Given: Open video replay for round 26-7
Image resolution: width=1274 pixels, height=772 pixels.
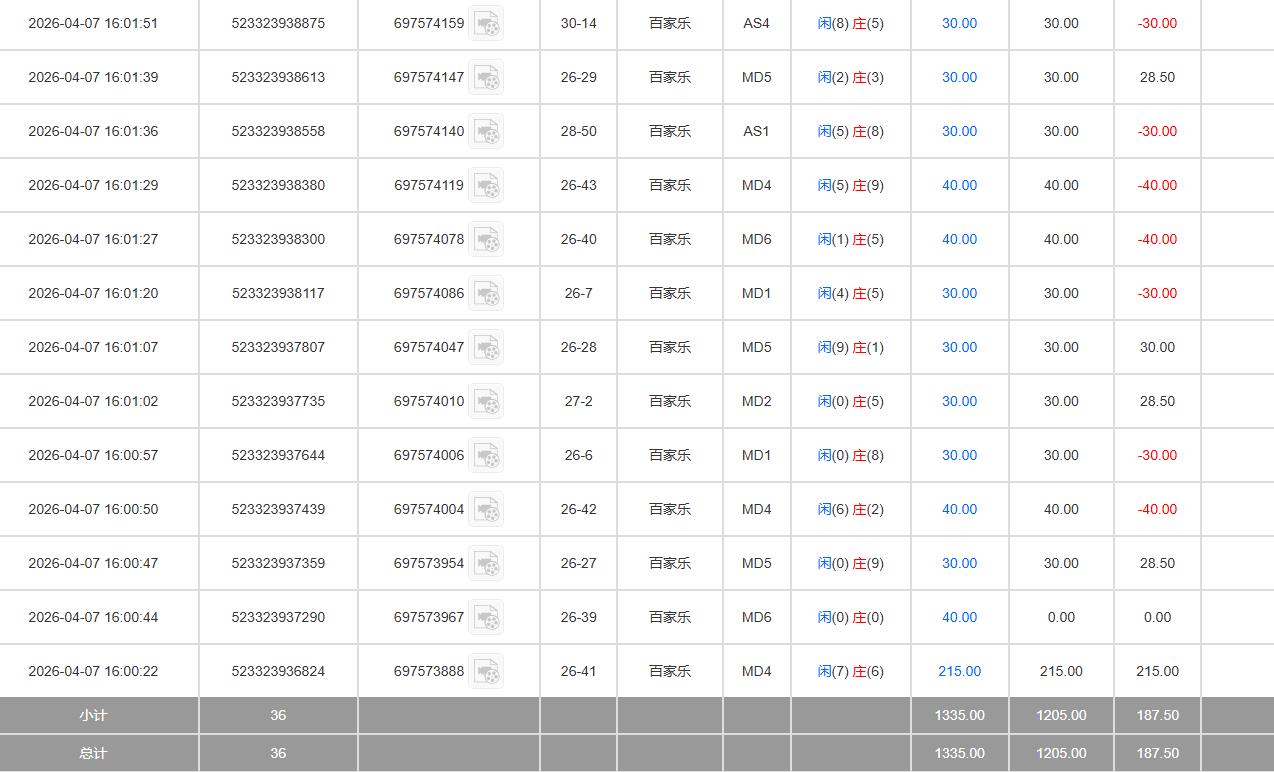Looking at the screenshot, I should 487,293.
